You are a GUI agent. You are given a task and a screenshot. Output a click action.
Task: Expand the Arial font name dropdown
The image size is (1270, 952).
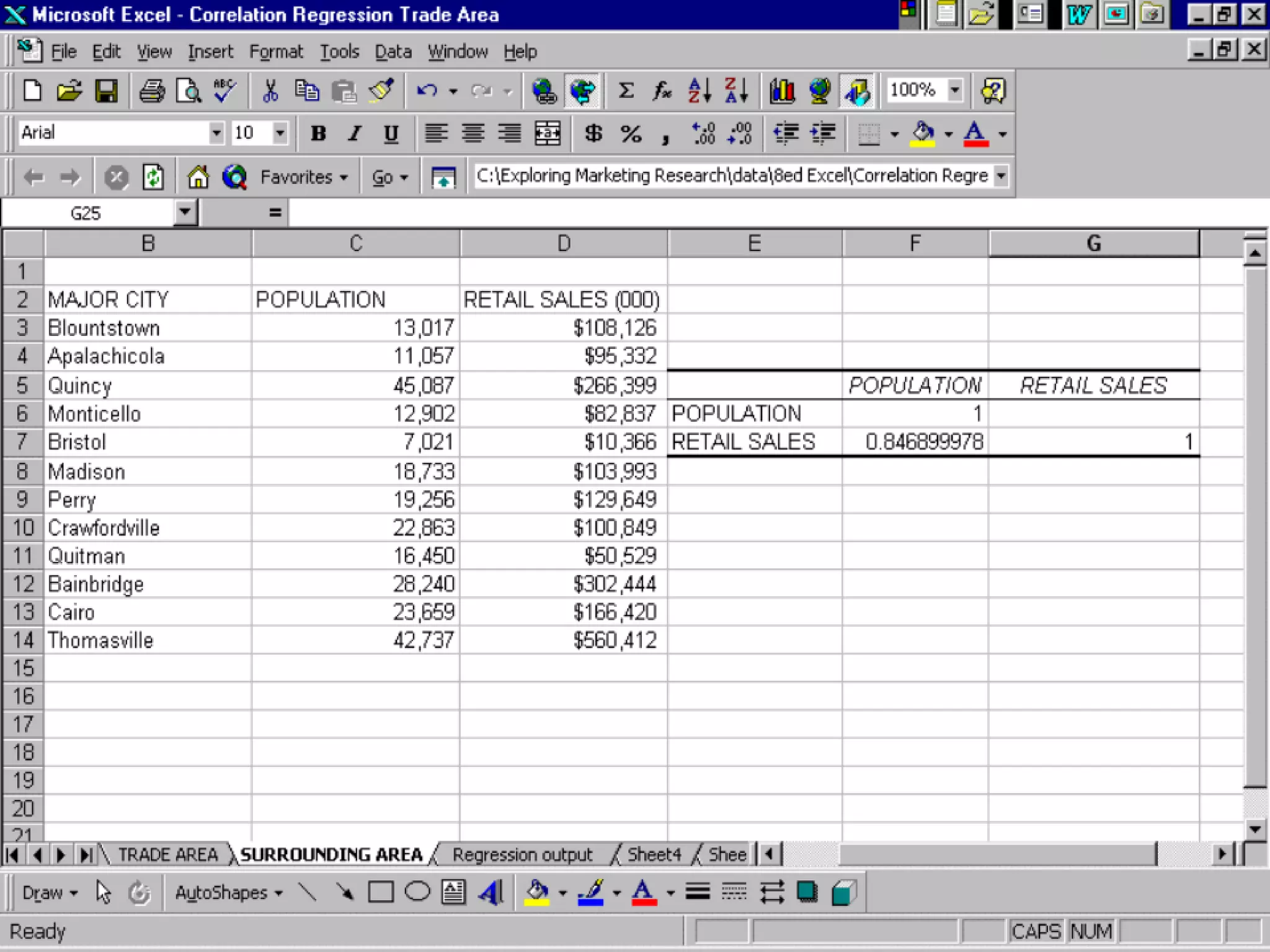coord(216,133)
